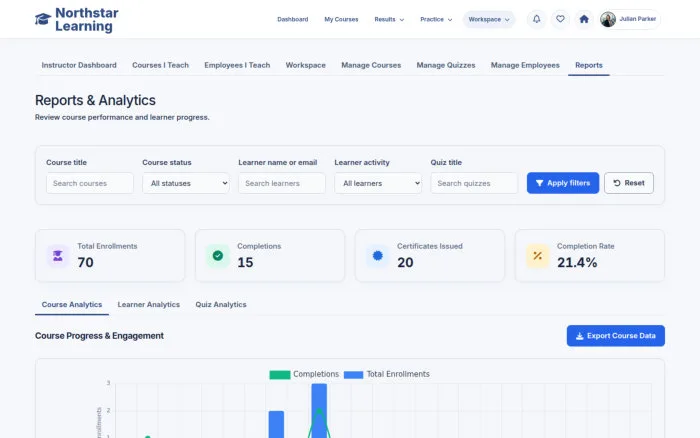Screen dimensions: 700x438
Task: Click the Northstar Learning graduation cap logo
Action: 43,19
